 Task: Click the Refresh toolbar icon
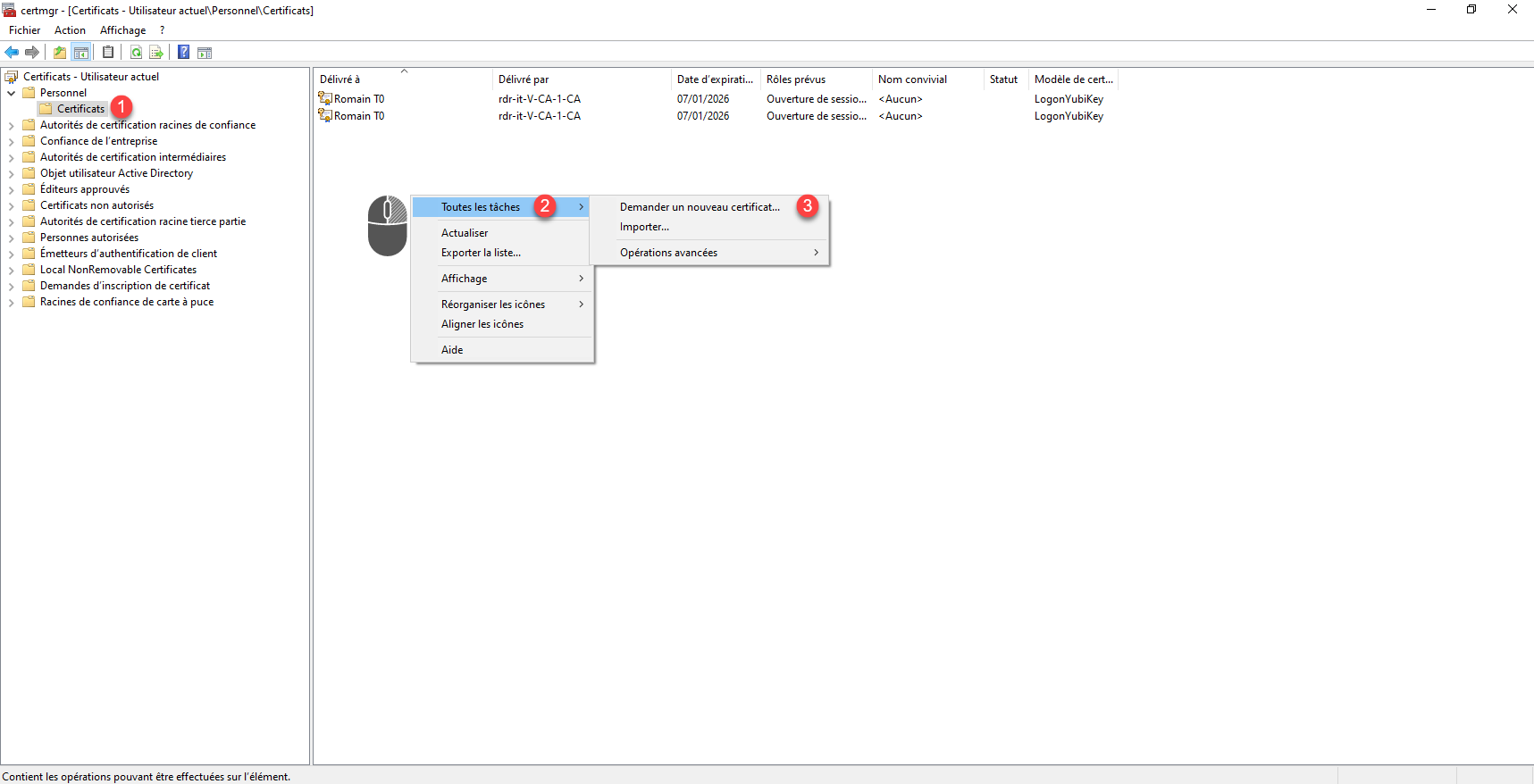tap(136, 53)
